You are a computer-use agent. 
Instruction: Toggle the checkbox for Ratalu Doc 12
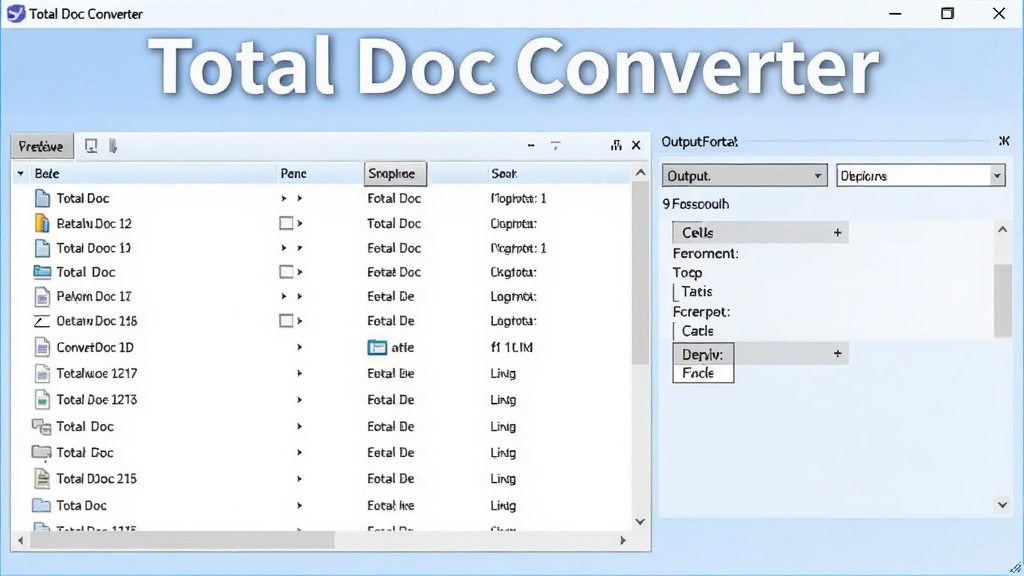pos(286,223)
